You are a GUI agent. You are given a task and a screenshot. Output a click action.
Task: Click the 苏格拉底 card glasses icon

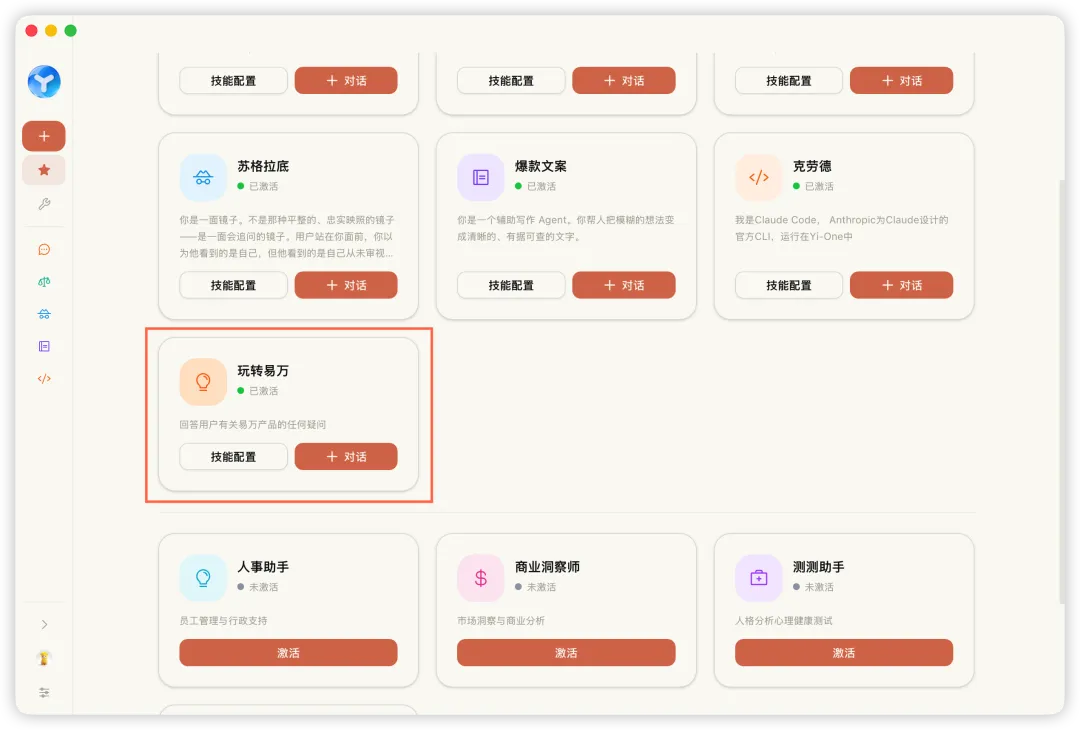(203, 178)
